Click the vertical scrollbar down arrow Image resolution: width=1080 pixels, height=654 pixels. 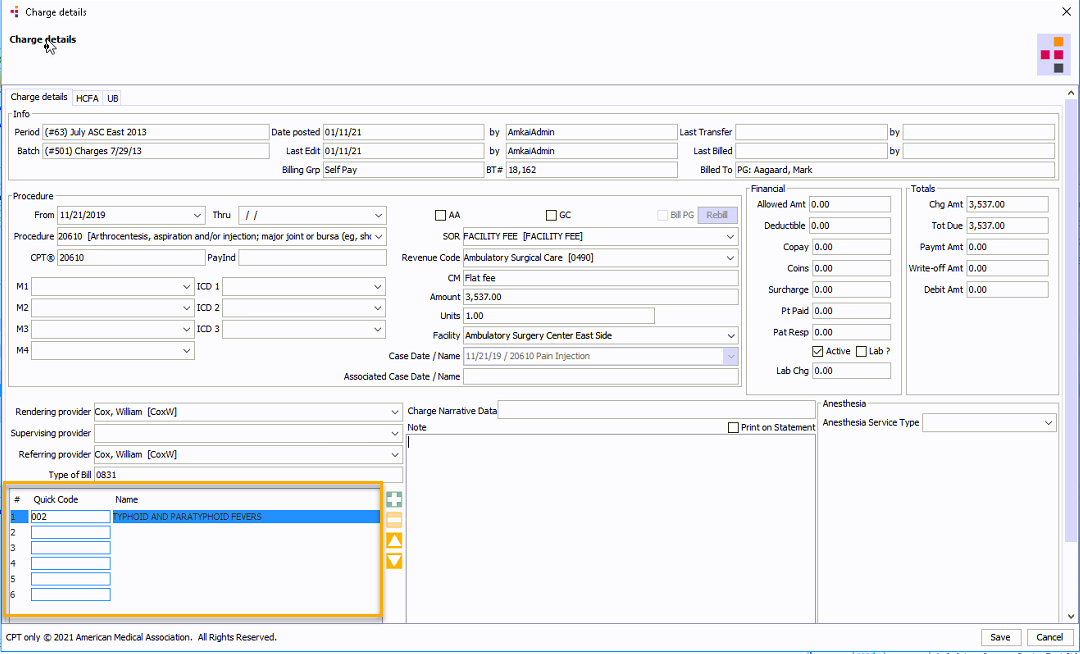click(x=1070, y=616)
